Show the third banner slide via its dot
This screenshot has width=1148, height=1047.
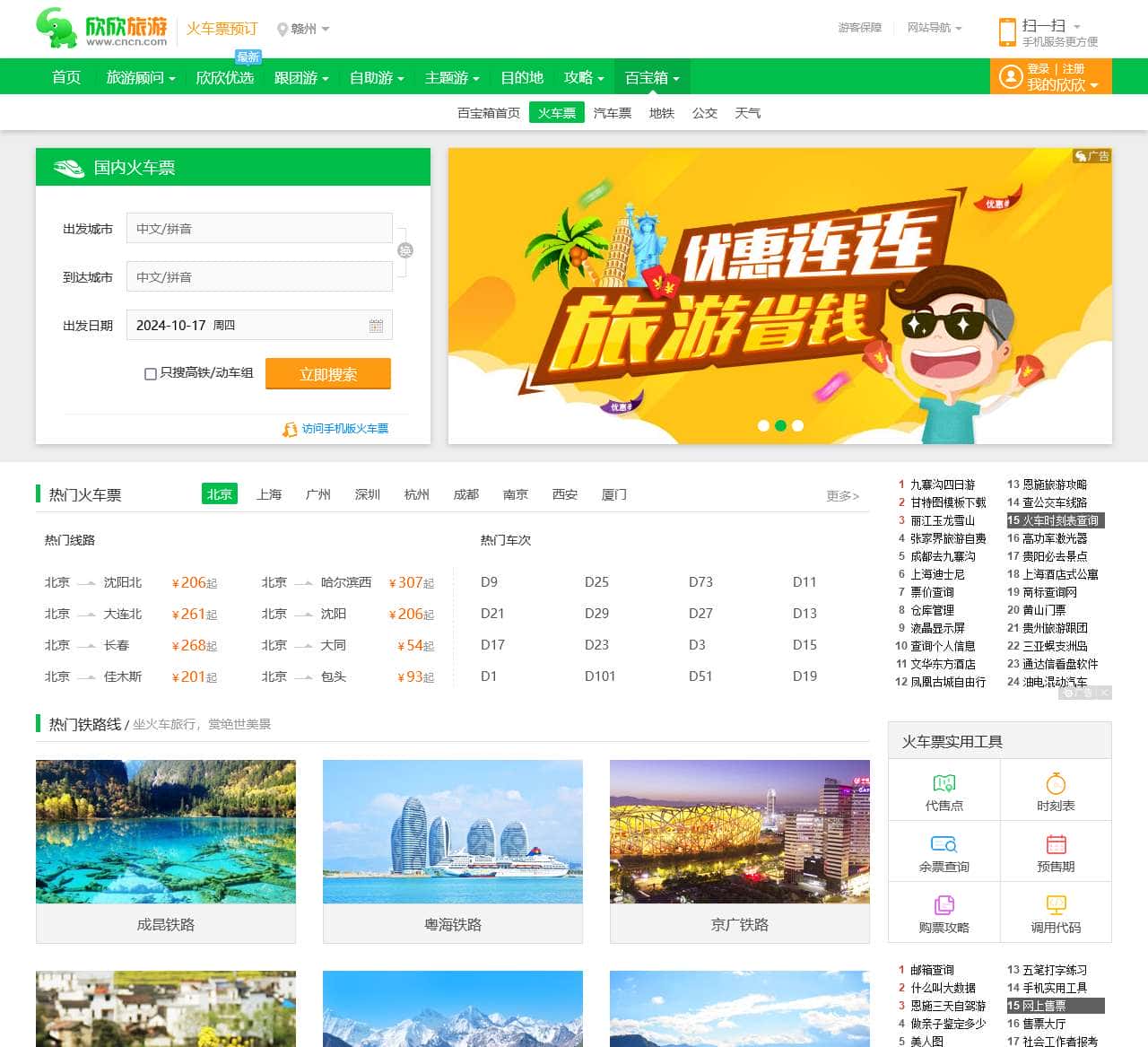pos(797,426)
